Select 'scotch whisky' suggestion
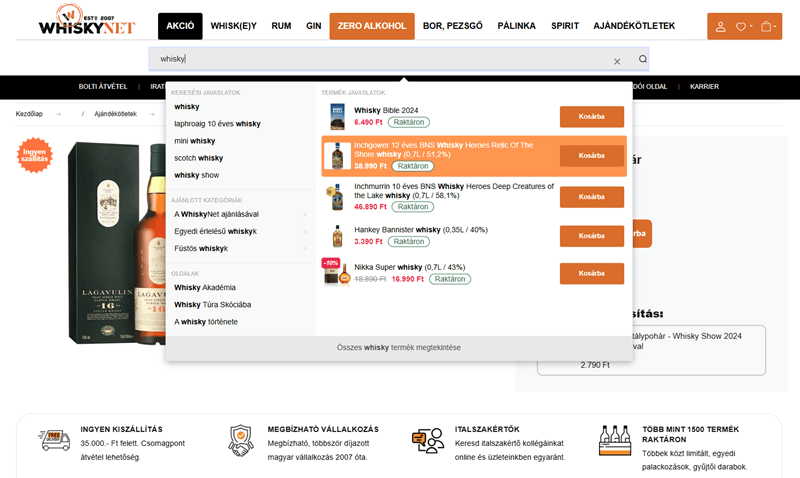This screenshot has height=478, width=800. coord(198,158)
